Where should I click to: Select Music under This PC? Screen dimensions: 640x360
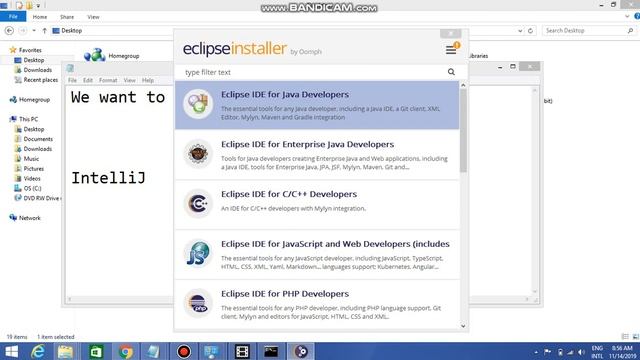(x=31, y=159)
